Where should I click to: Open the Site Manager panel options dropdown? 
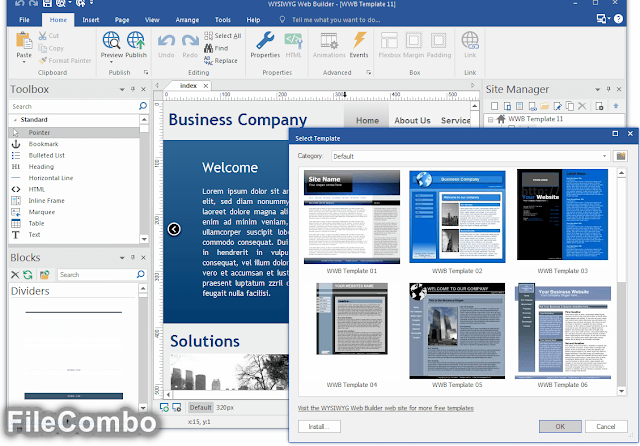tap(598, 89)
